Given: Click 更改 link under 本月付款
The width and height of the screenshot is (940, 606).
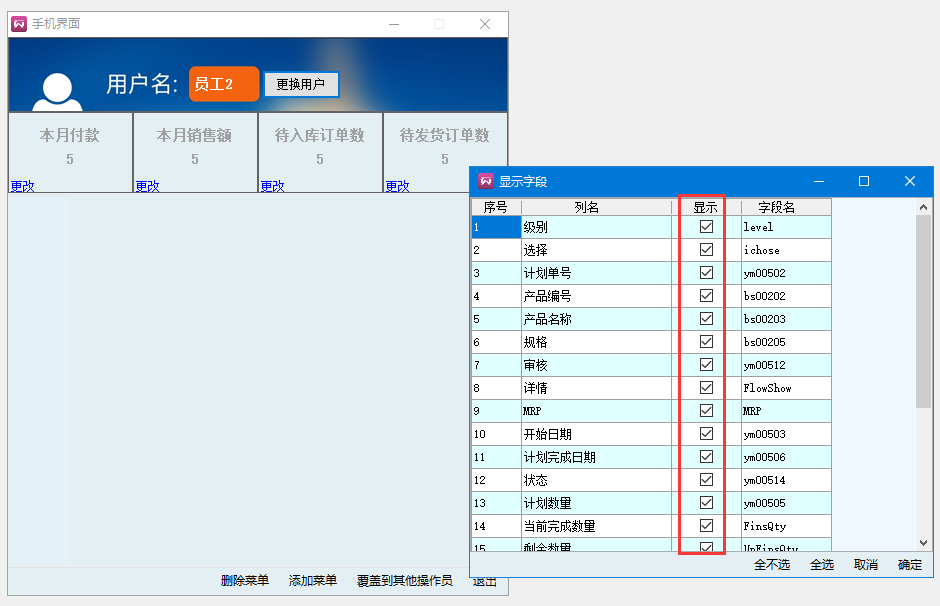Looking at the screenshot, I should click(x=22, y=186).
